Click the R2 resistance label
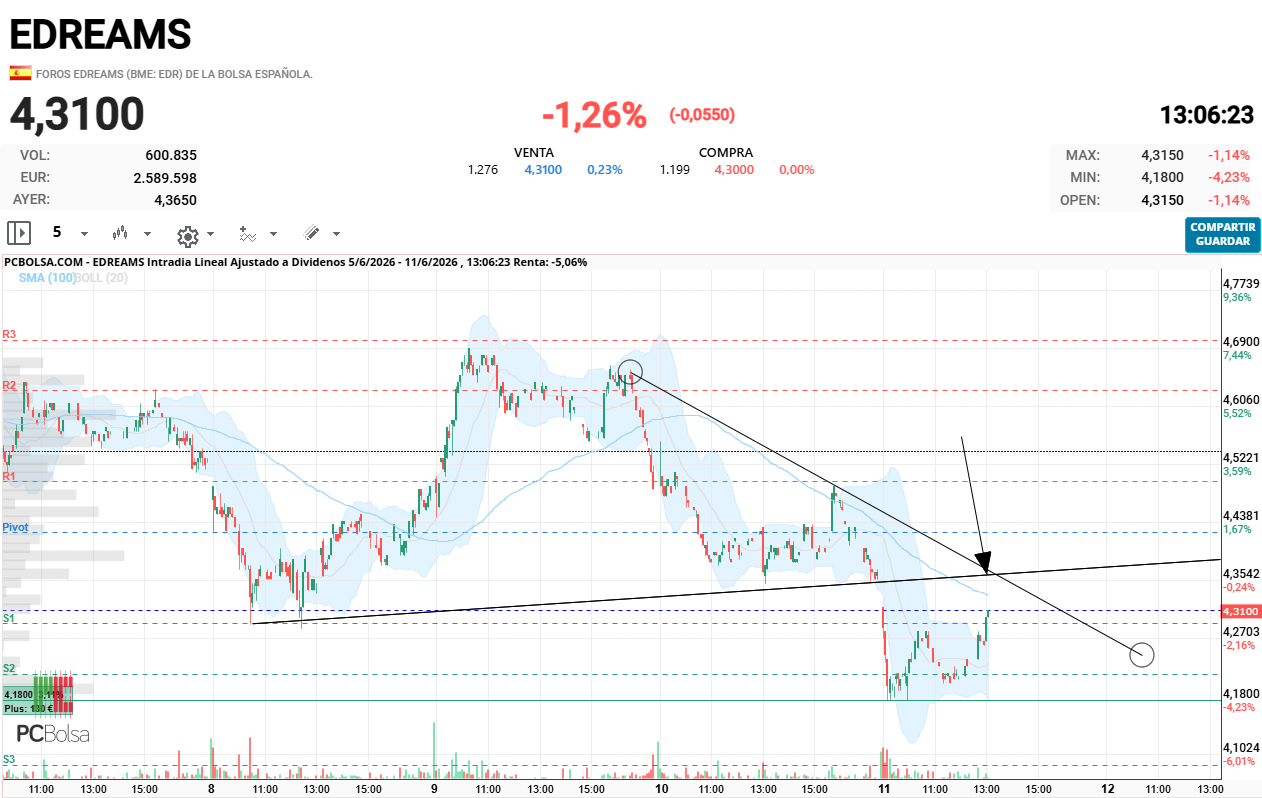 8,385
